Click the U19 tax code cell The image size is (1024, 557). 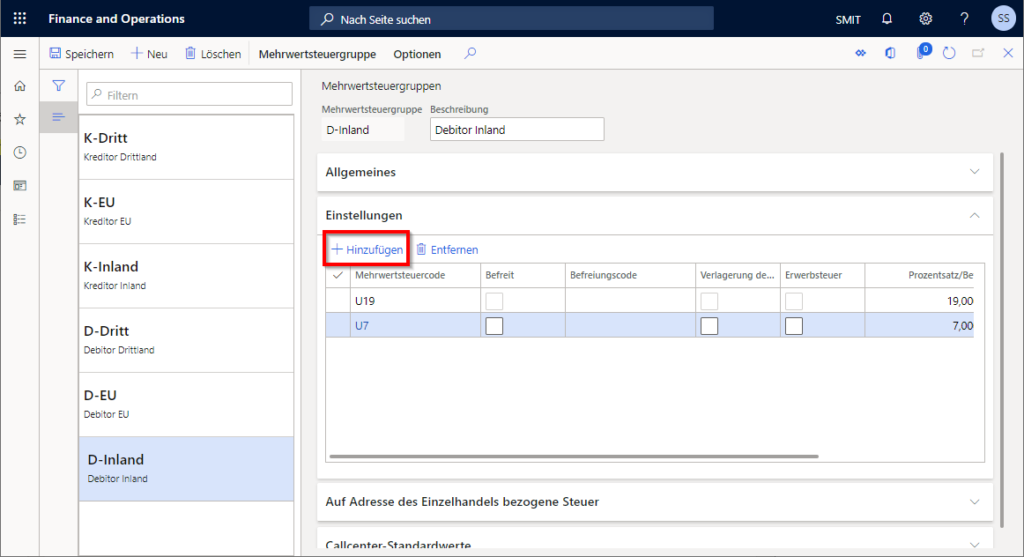[x=415, y=301]
